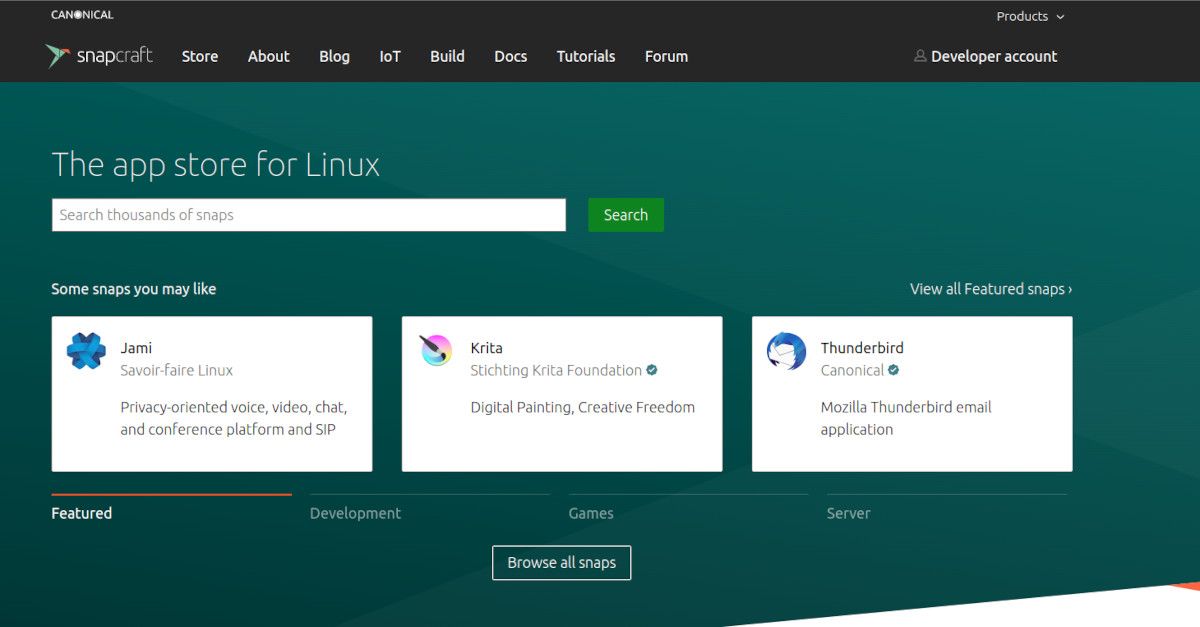
Task: Open Developer account link
Action: (x=994, y=56)
